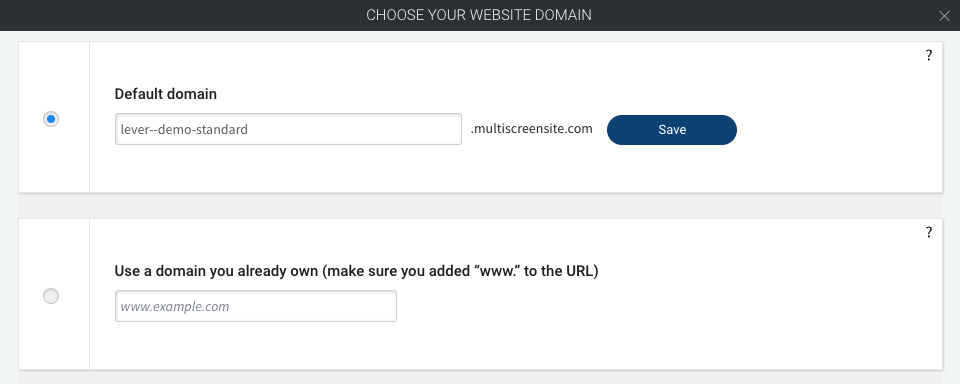The image size is (960, 384).
Task: Select the Default domain radio button
Action: (51, 119)
